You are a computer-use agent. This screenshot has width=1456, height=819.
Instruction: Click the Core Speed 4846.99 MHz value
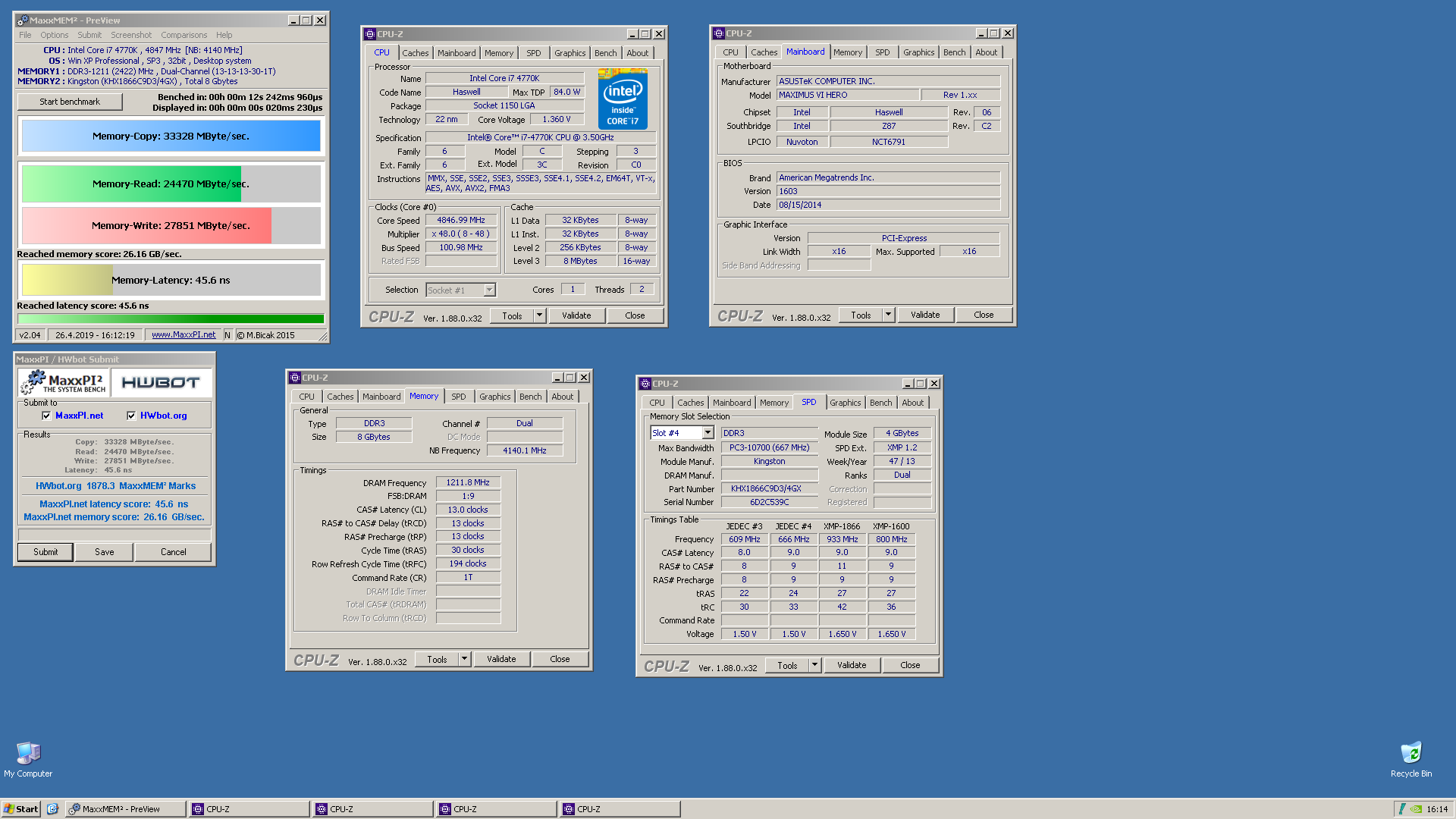click(x=460, y=220)
